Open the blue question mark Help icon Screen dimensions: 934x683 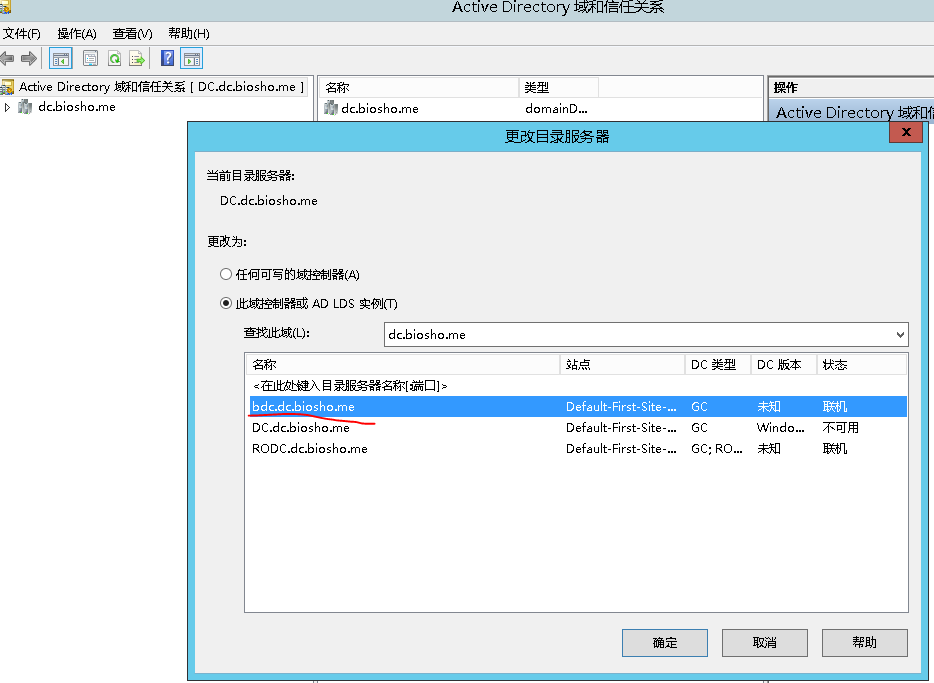click(x=167, y=58)
